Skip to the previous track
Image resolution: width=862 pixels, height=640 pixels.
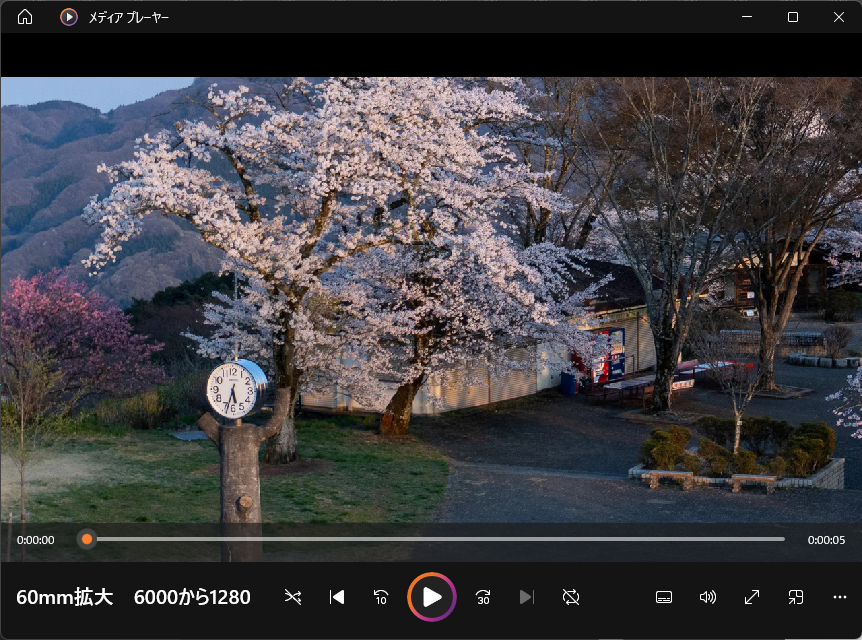click(337, 597)
